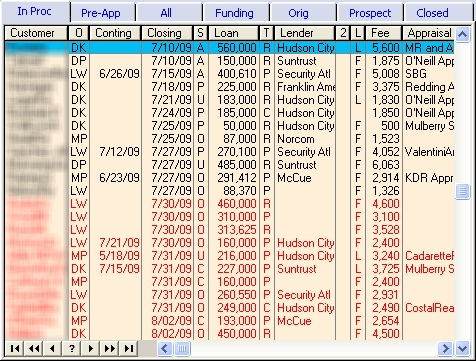Select the 560,000 loan cell
The width and height of the screenshot is (476, 361).
coord(234,48)
